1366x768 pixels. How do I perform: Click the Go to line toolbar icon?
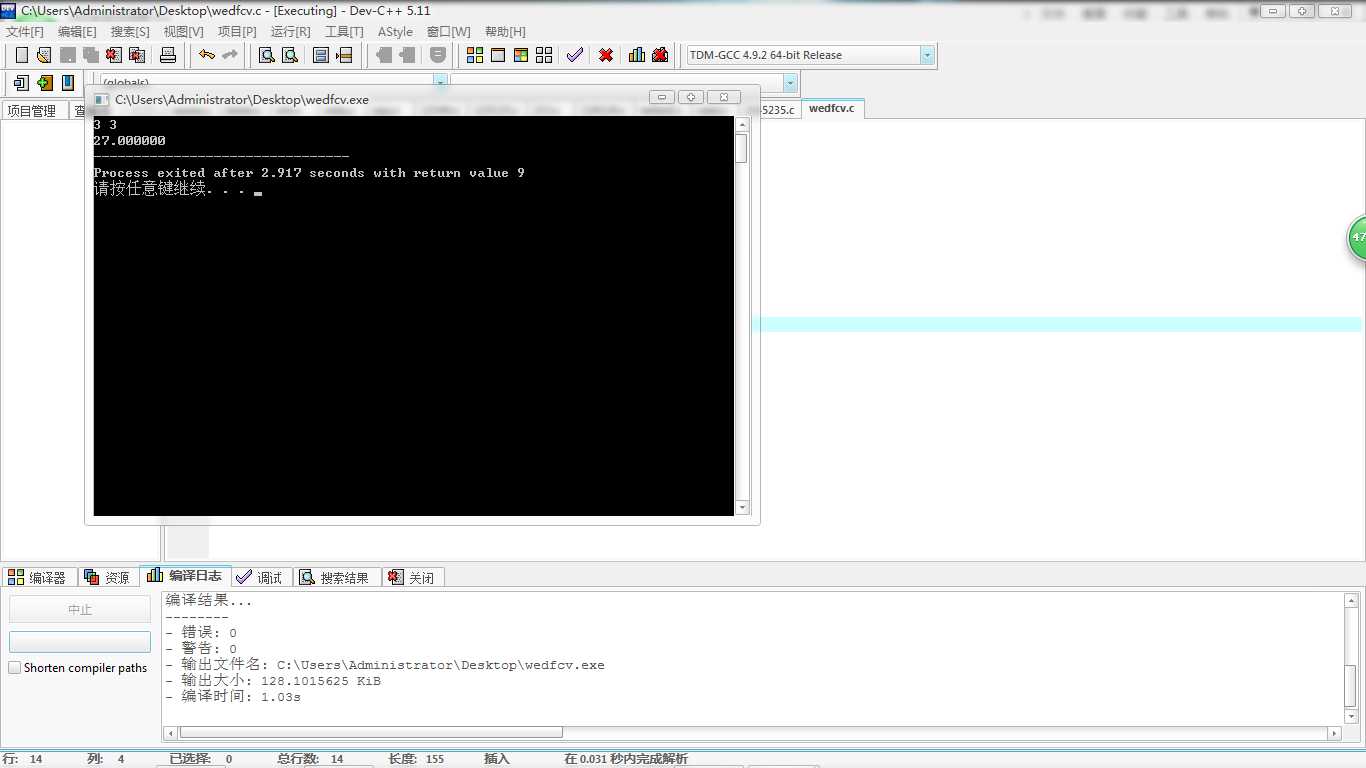344,55
